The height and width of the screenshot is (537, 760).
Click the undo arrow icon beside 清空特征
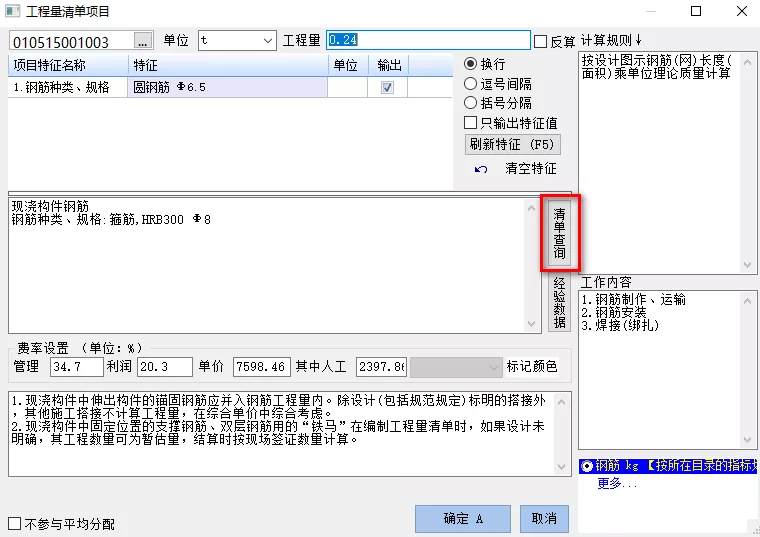point(481,169)
